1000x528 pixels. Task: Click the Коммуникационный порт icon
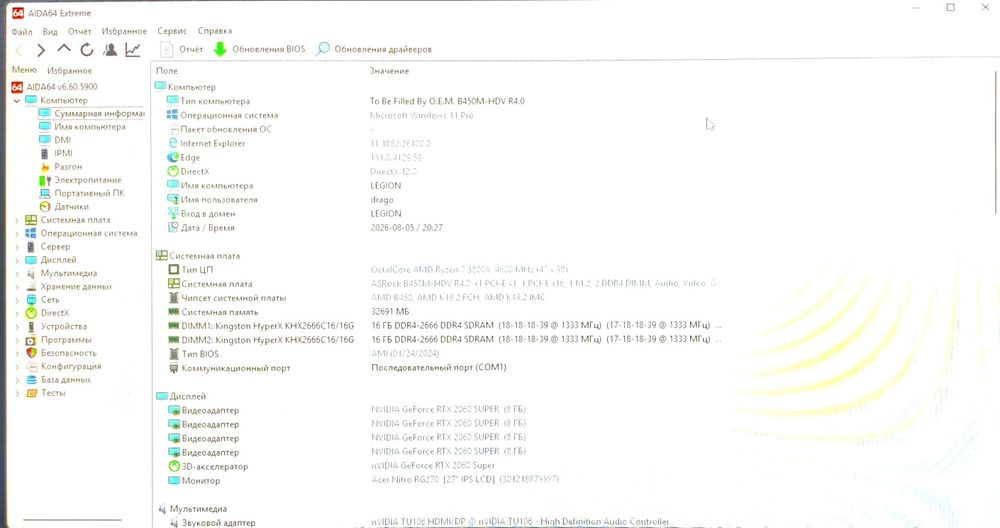pyautogui.click(x=173, y=368)
